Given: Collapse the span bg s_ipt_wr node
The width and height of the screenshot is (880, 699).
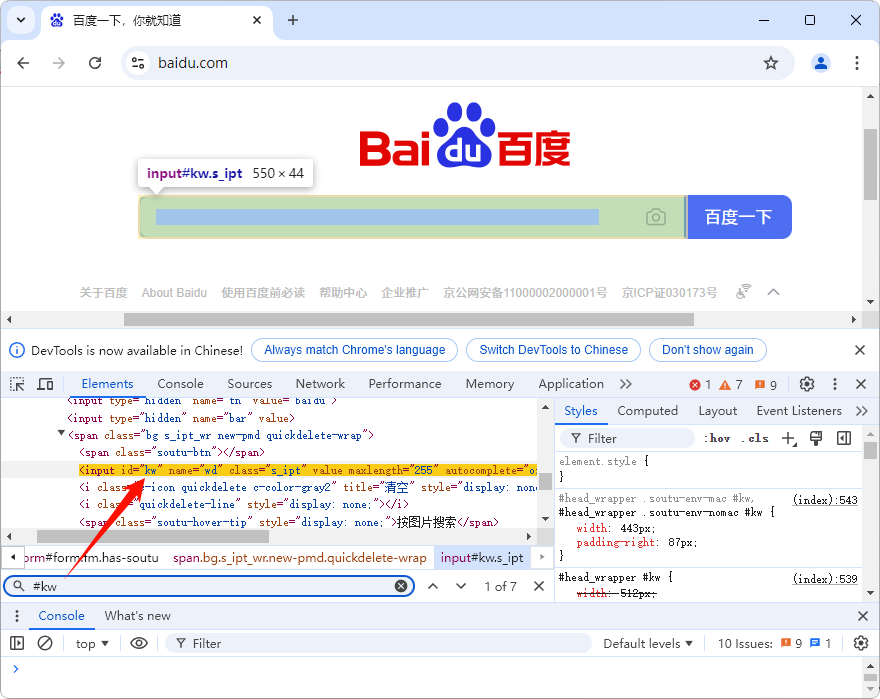Looking at the screenshot, I should 61,433.
